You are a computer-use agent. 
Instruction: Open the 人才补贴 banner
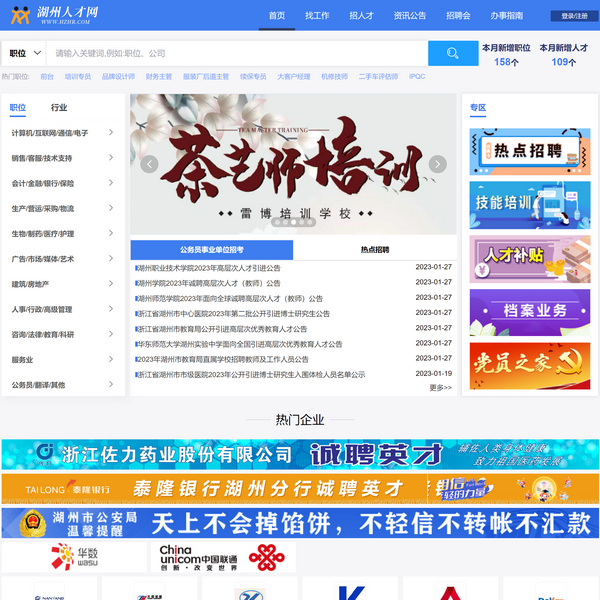pyautogui.click(x=530, y=256)
